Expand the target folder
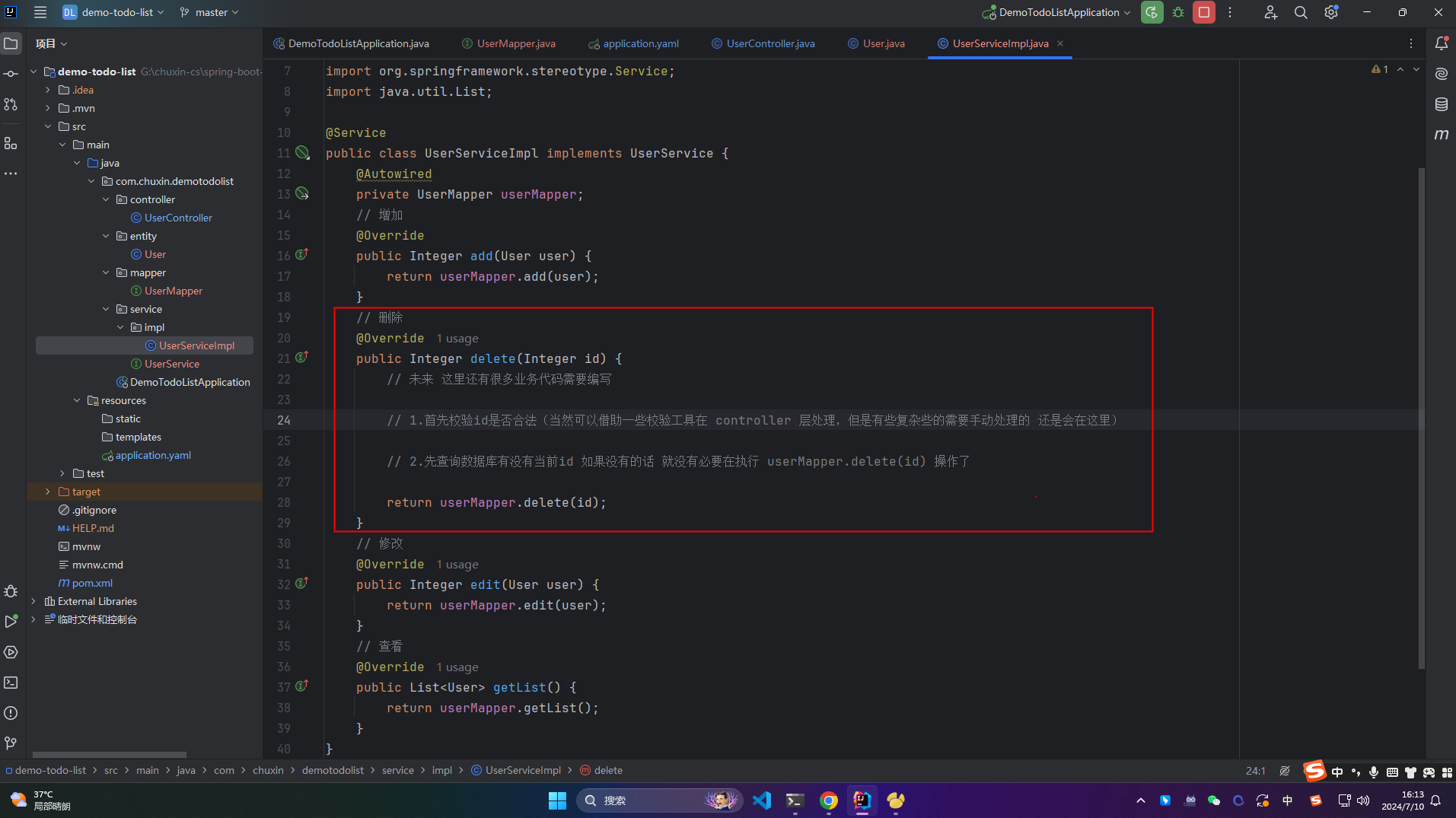Screen dimensions: 1456x818 pyautogui.click(x=48, y=492)
